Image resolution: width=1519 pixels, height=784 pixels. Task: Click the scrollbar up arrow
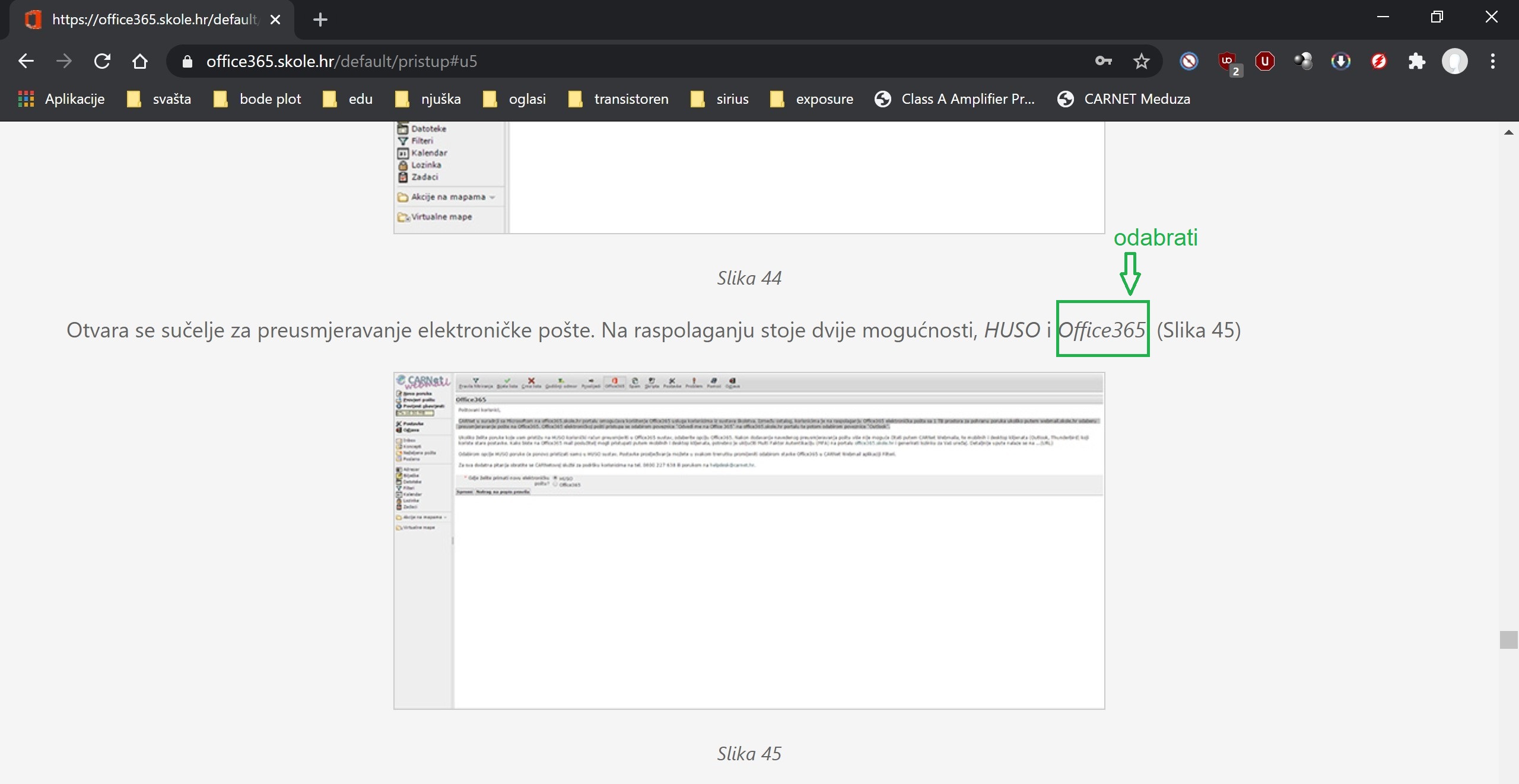pyautogui.click(x=1508, y=132)
